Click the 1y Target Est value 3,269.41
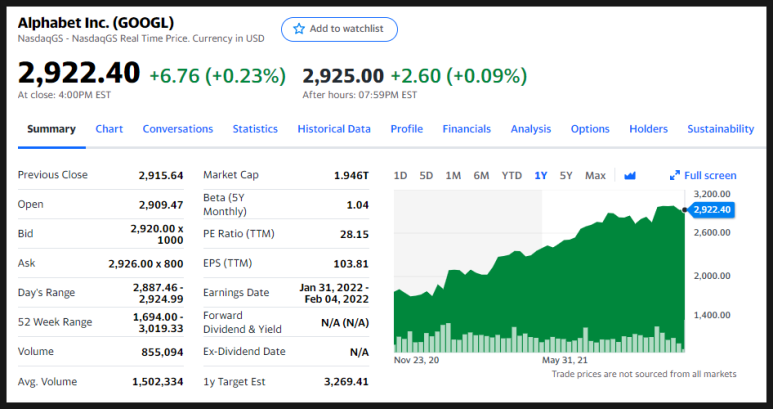 point(346,382)
